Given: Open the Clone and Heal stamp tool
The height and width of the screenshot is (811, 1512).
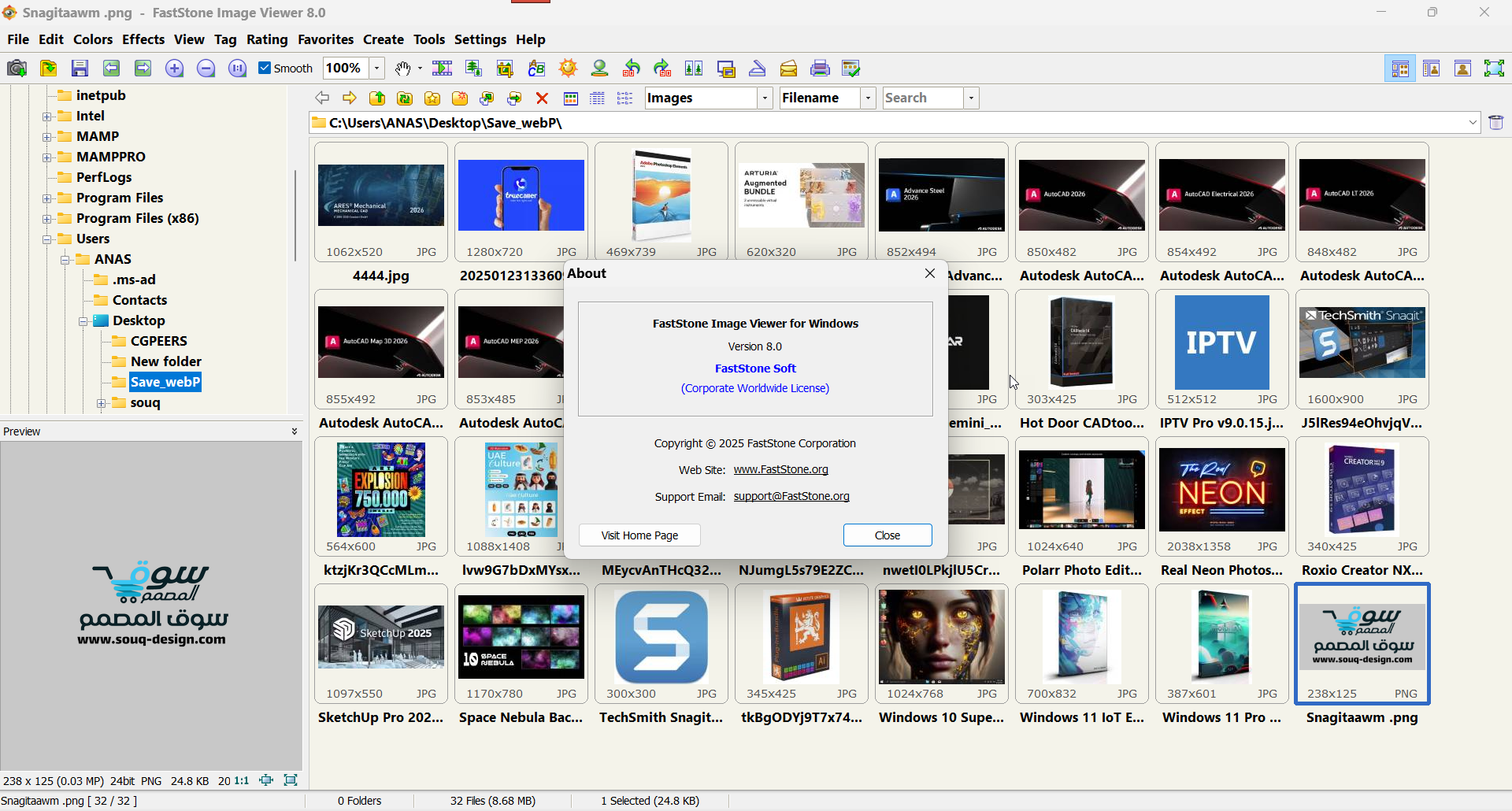Looking at the screenshot, I should 599,69.
